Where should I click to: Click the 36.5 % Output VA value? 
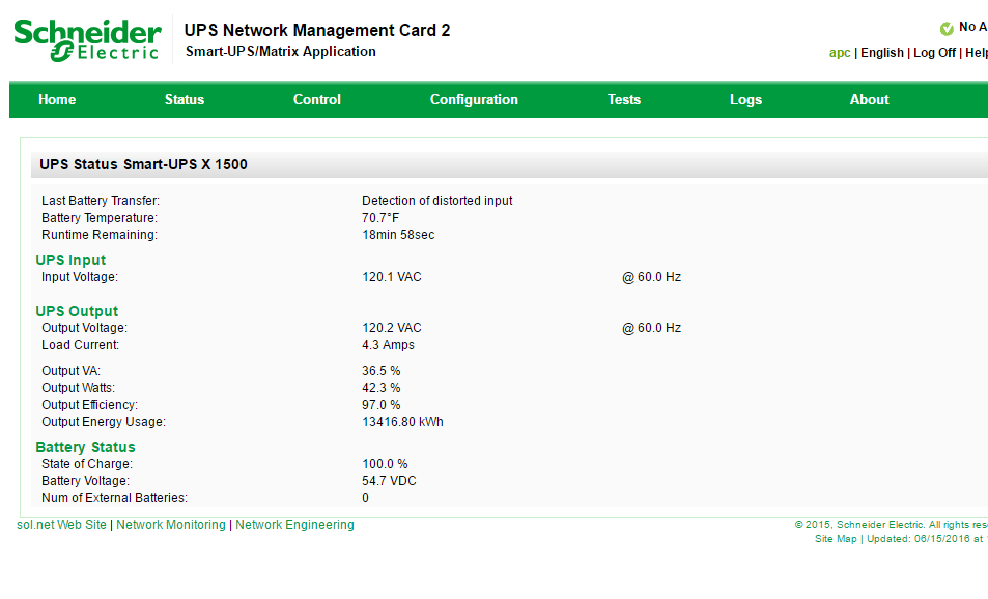(381, 371)
